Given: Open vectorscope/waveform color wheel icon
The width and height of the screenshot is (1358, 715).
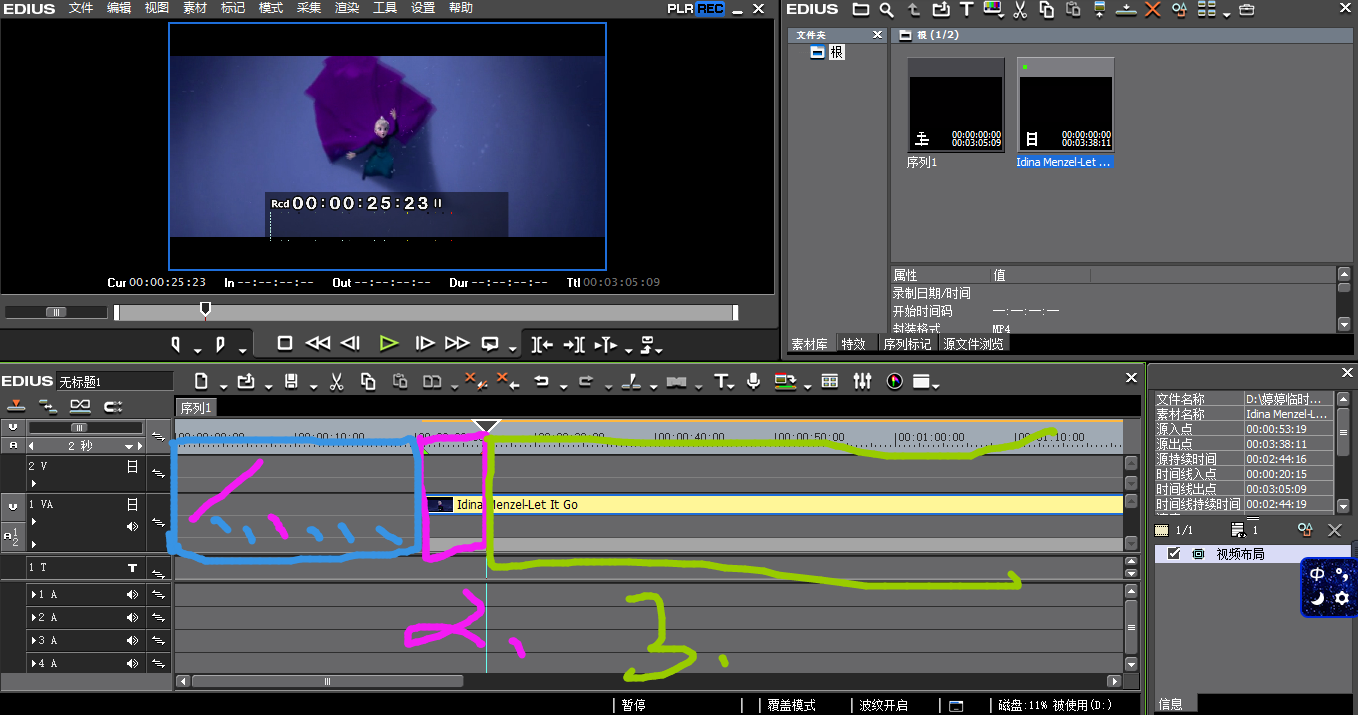Looking at the screenshot, I should [x=894, y=381].
